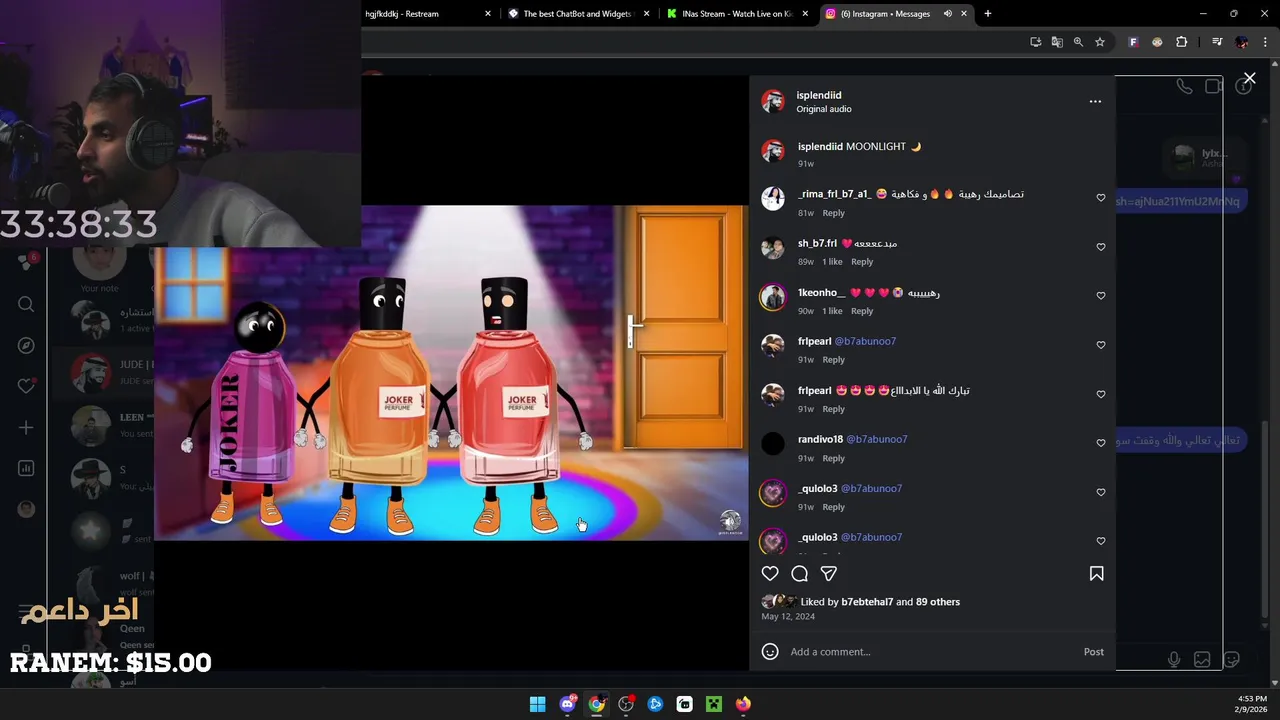Open the Original audio link

pos(824,109)
